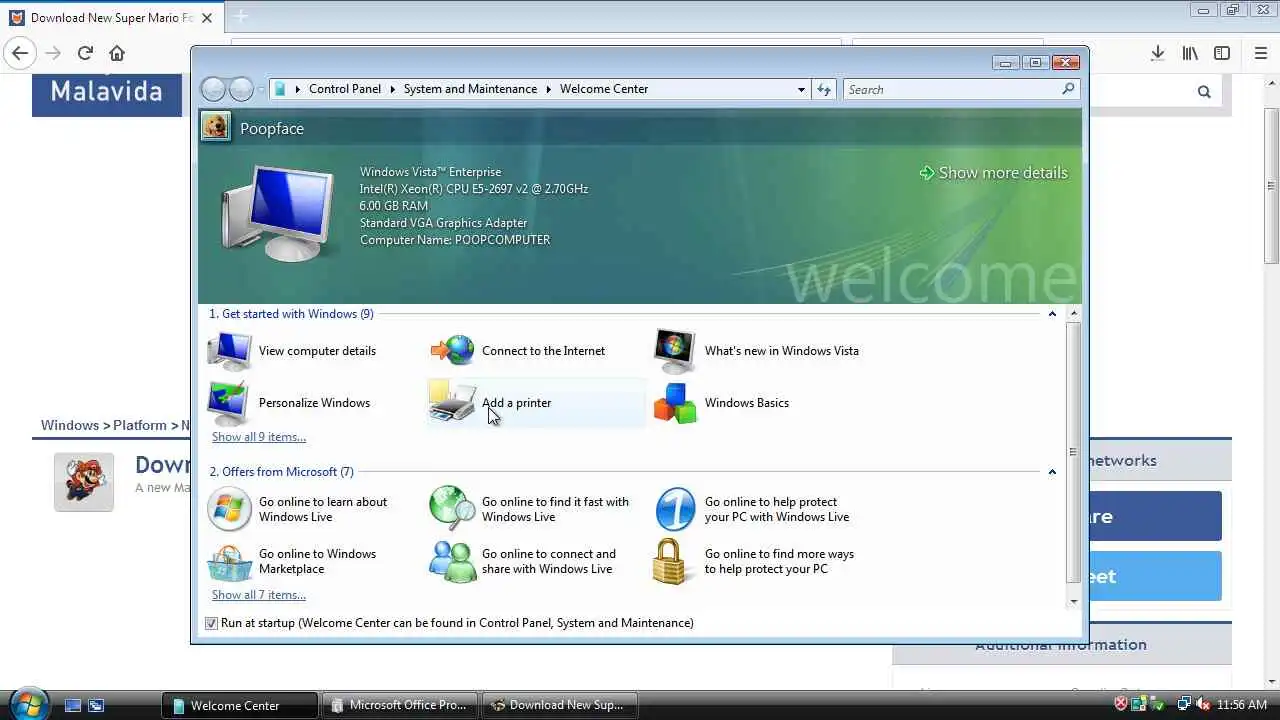Reload the Firefox page

(85, 53)
